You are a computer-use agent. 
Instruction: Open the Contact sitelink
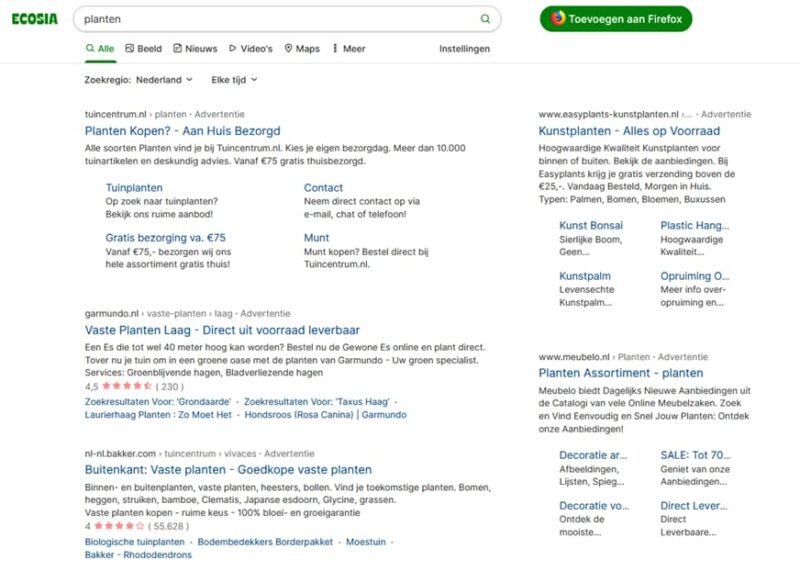(323, 188)
